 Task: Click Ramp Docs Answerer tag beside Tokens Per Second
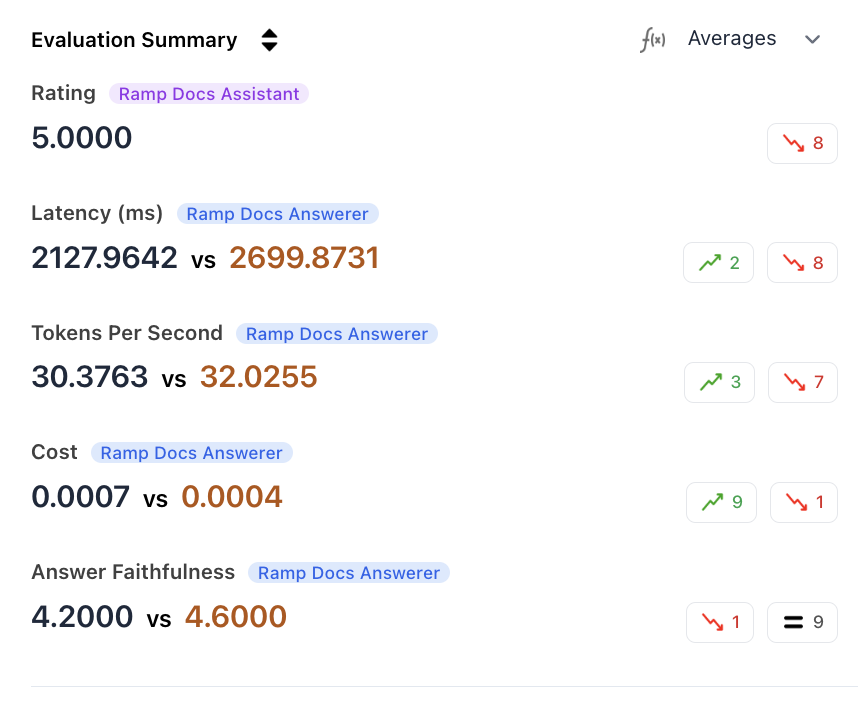[337, 334]
